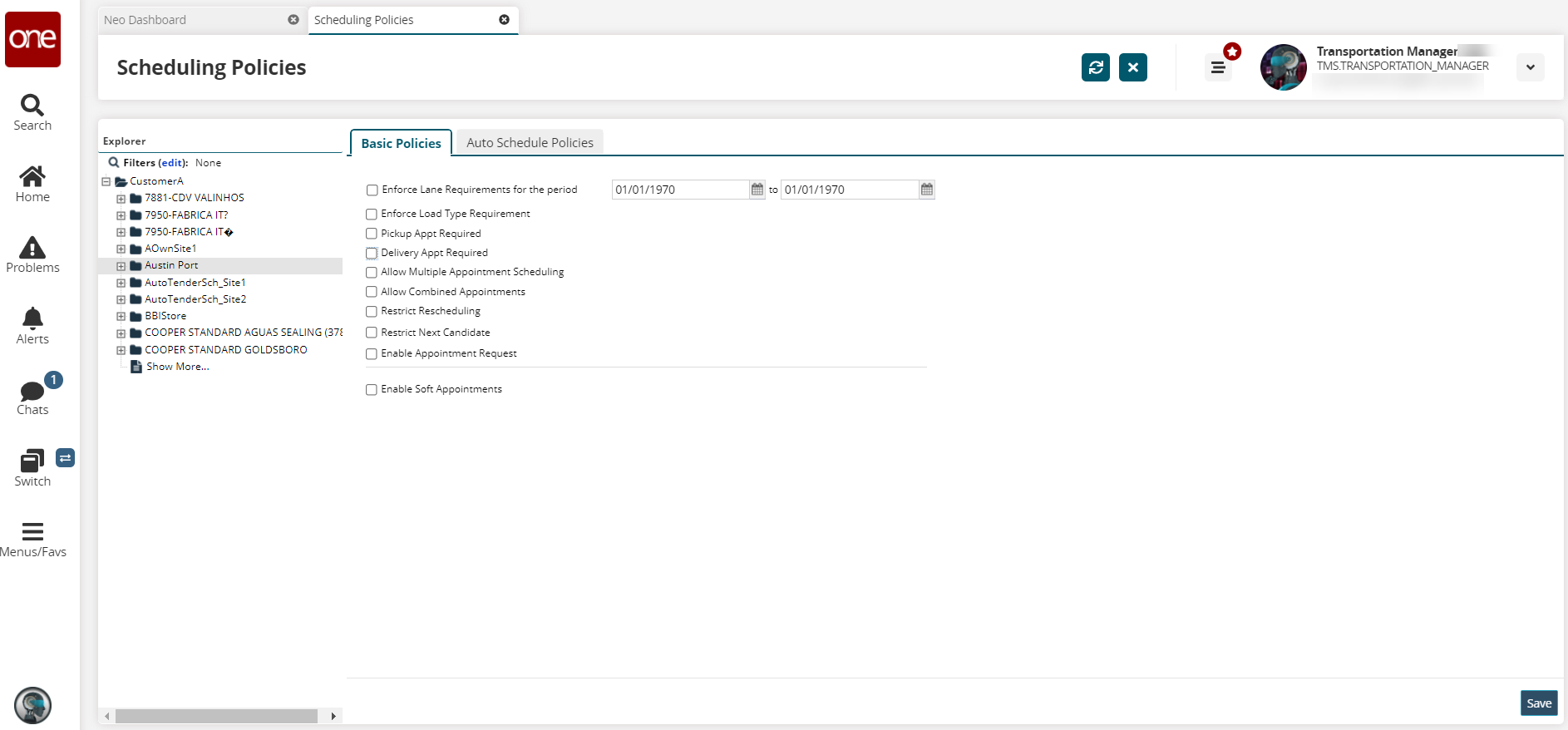The height and width of the screenshot is (730, 1568).
Task: Select the 7881-CDV VALINHOS tree item
Action: point(195,198)
